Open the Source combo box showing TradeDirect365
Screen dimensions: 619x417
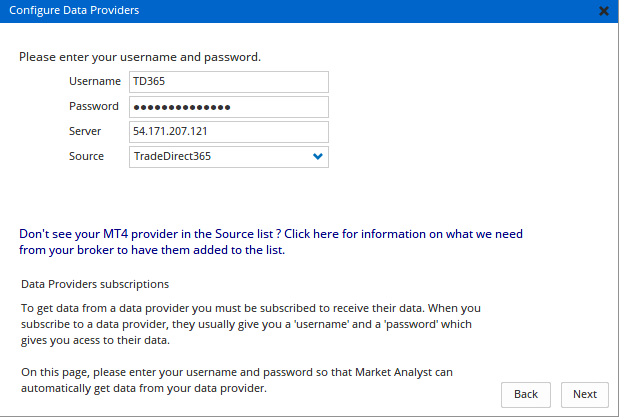[220, 156]
